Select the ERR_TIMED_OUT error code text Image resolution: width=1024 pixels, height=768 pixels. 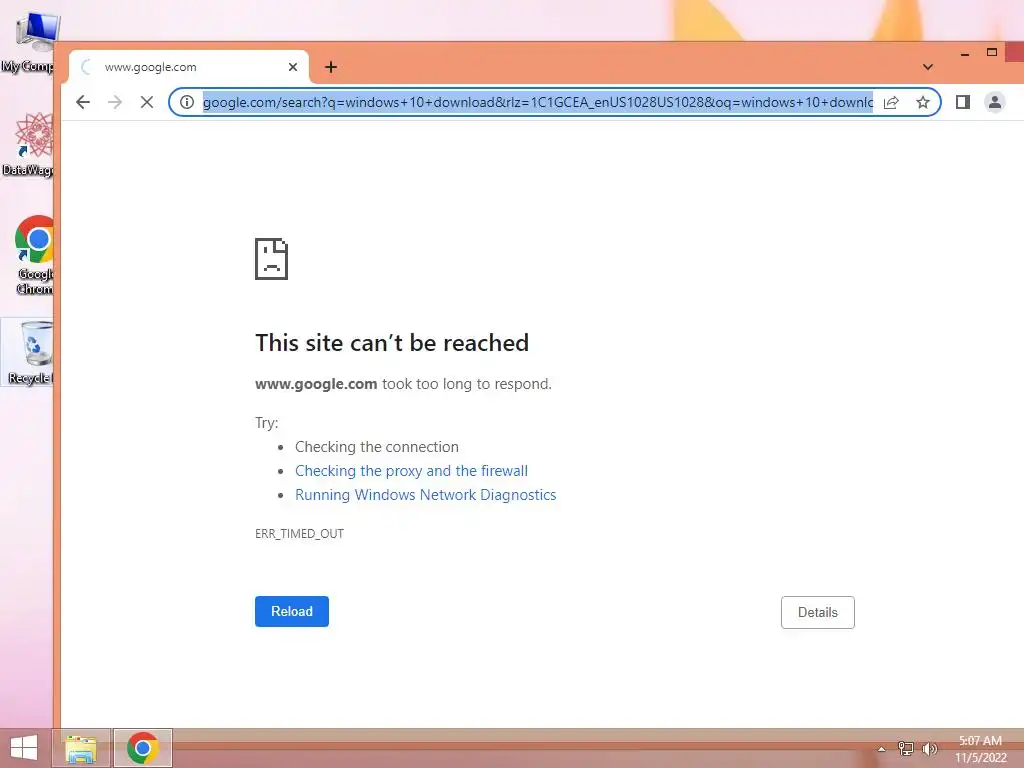[299, 534]
